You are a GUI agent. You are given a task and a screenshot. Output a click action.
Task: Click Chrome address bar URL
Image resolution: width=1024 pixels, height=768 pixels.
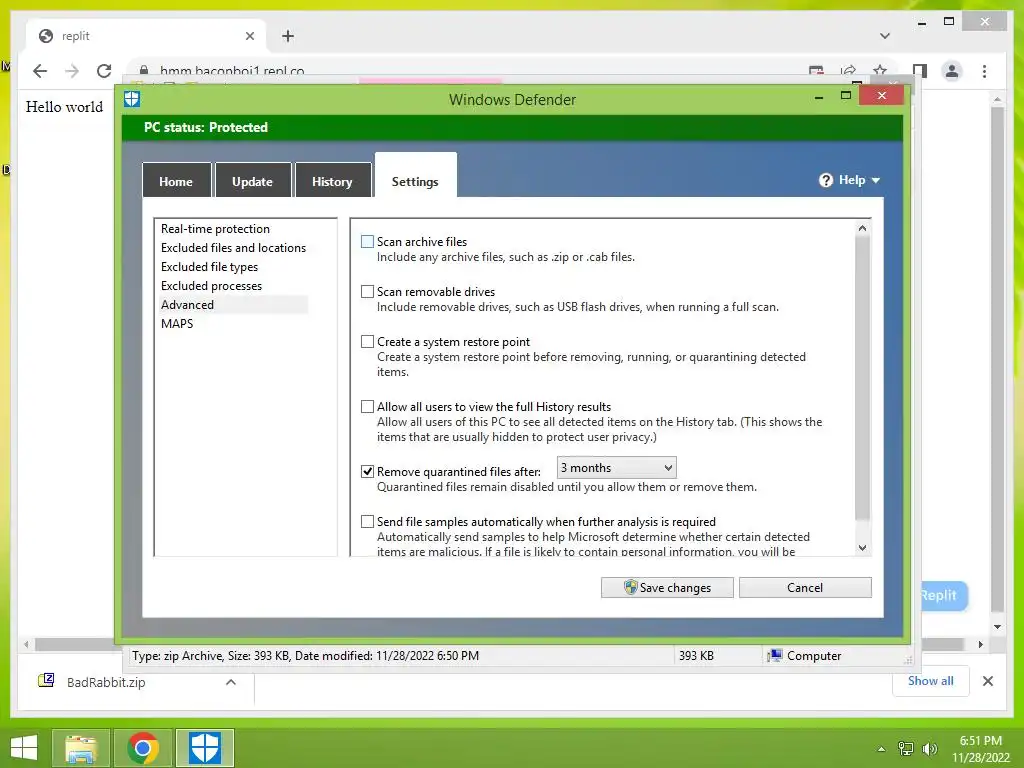point(232,71)
